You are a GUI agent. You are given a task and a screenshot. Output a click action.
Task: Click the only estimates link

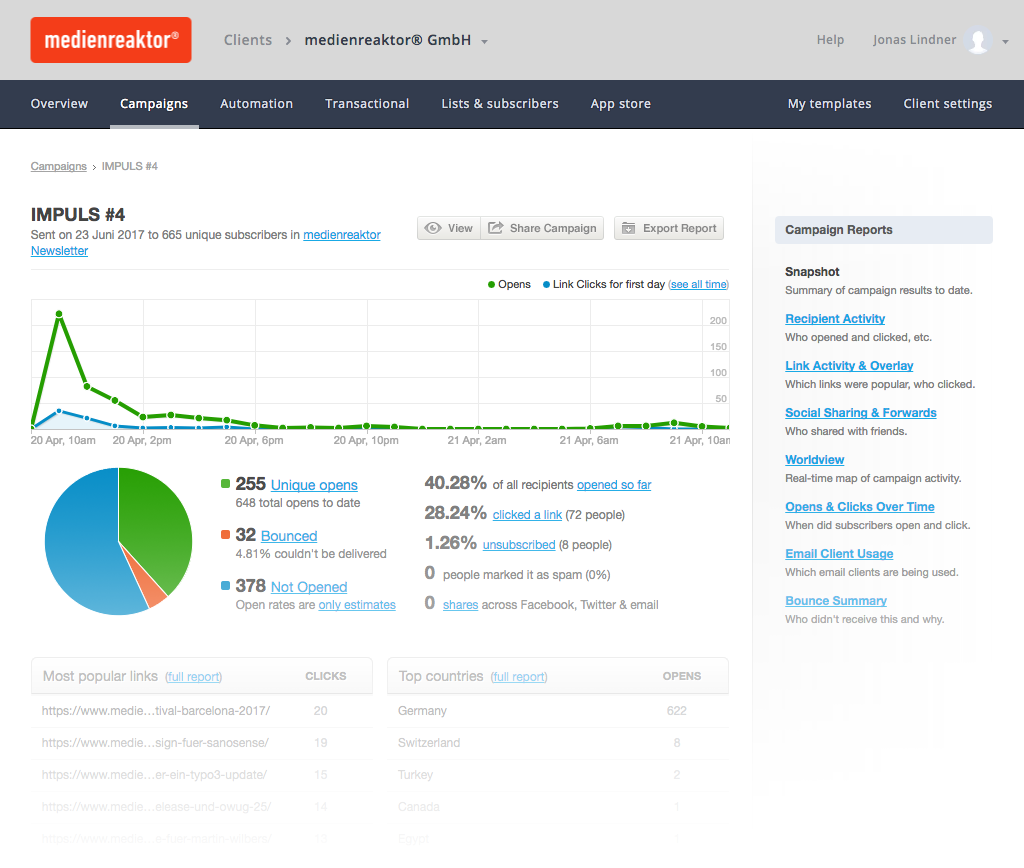pyautogui.click(x=357, y=605)
